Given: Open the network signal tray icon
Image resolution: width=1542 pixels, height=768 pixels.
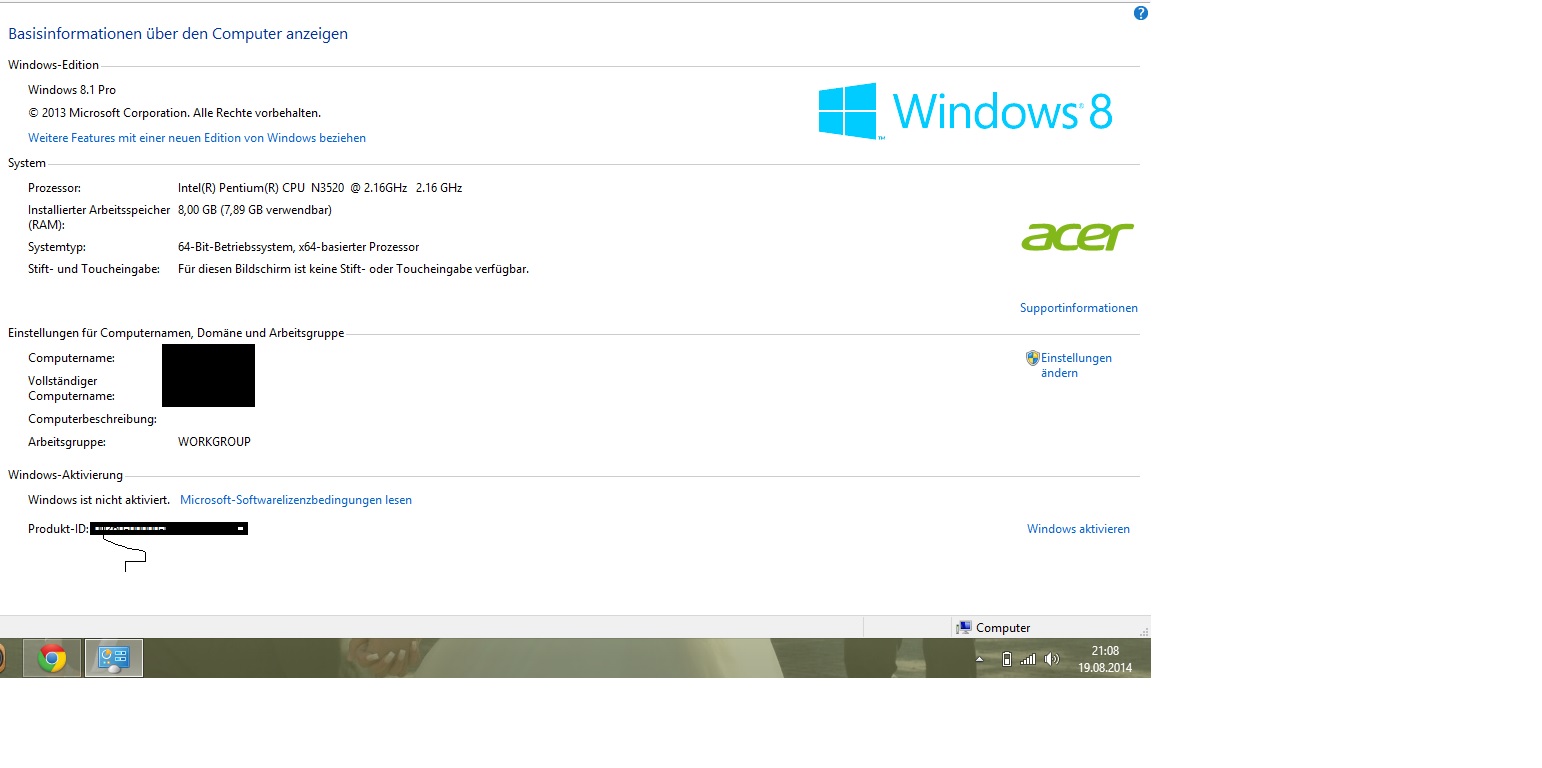Looking at the screenshot, I should tap(1028, 659).
